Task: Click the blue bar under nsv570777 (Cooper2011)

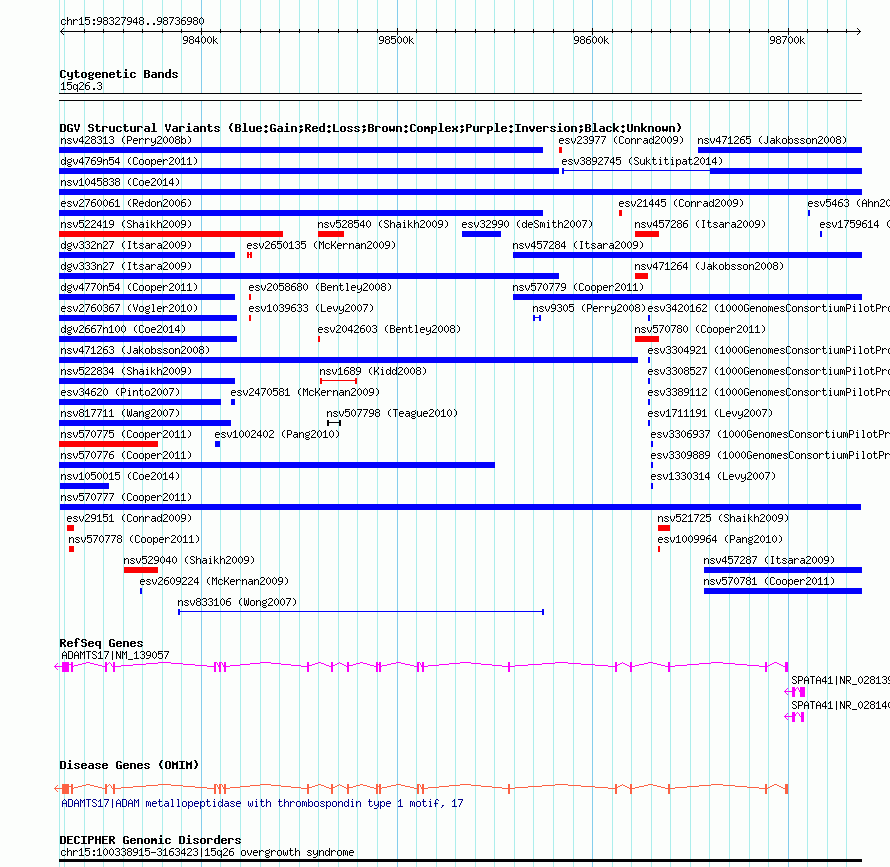Action: 460,507
